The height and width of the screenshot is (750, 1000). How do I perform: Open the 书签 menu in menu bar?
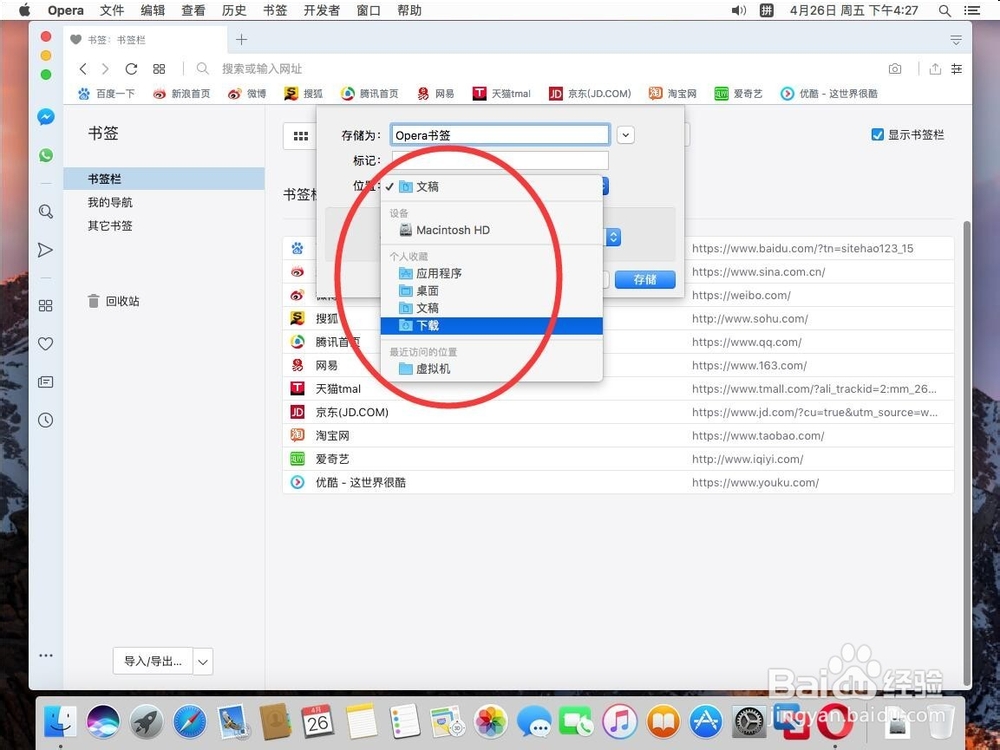pyautogui.click(x=275, y=11)
